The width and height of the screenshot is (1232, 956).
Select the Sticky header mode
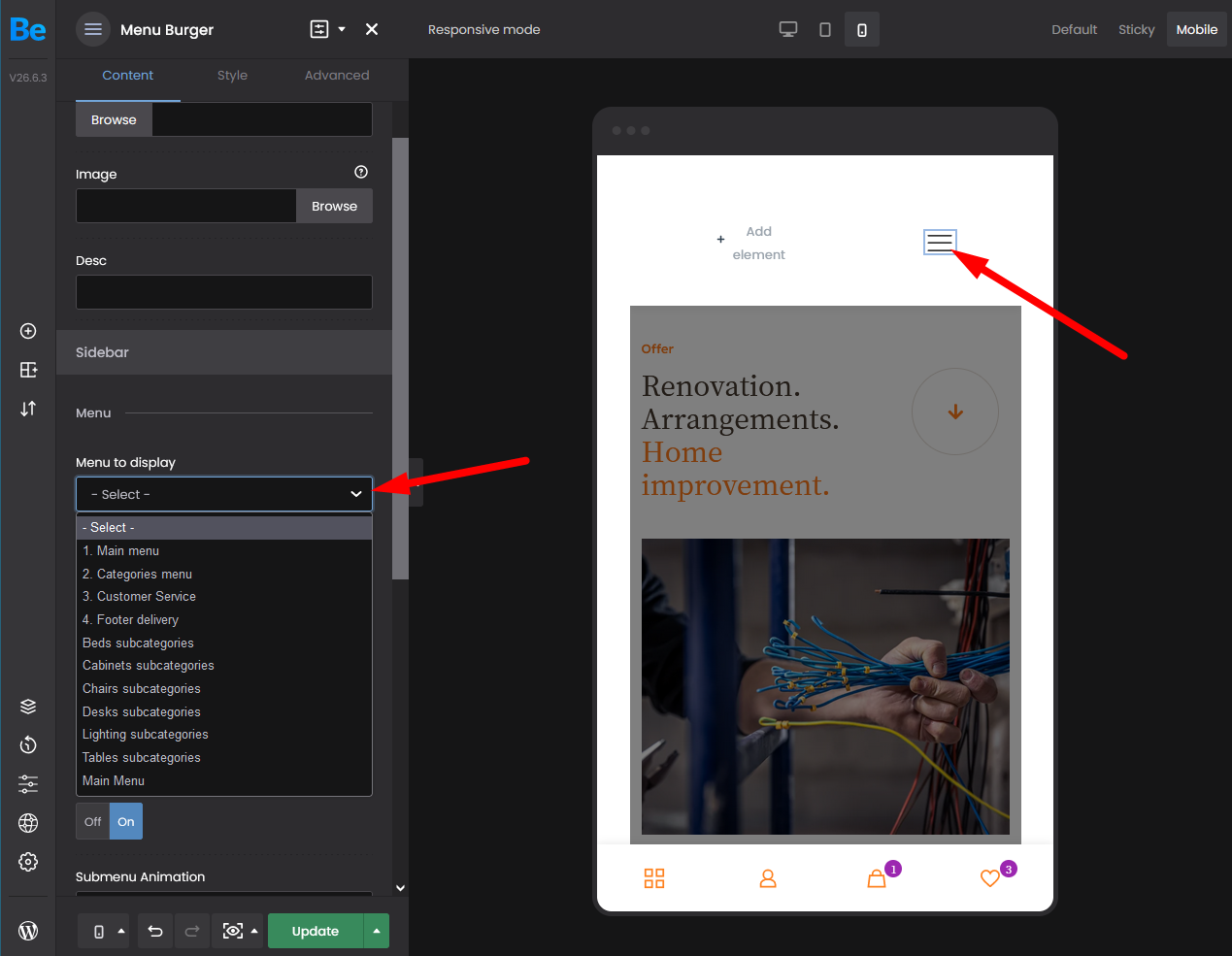(1136, 29)
